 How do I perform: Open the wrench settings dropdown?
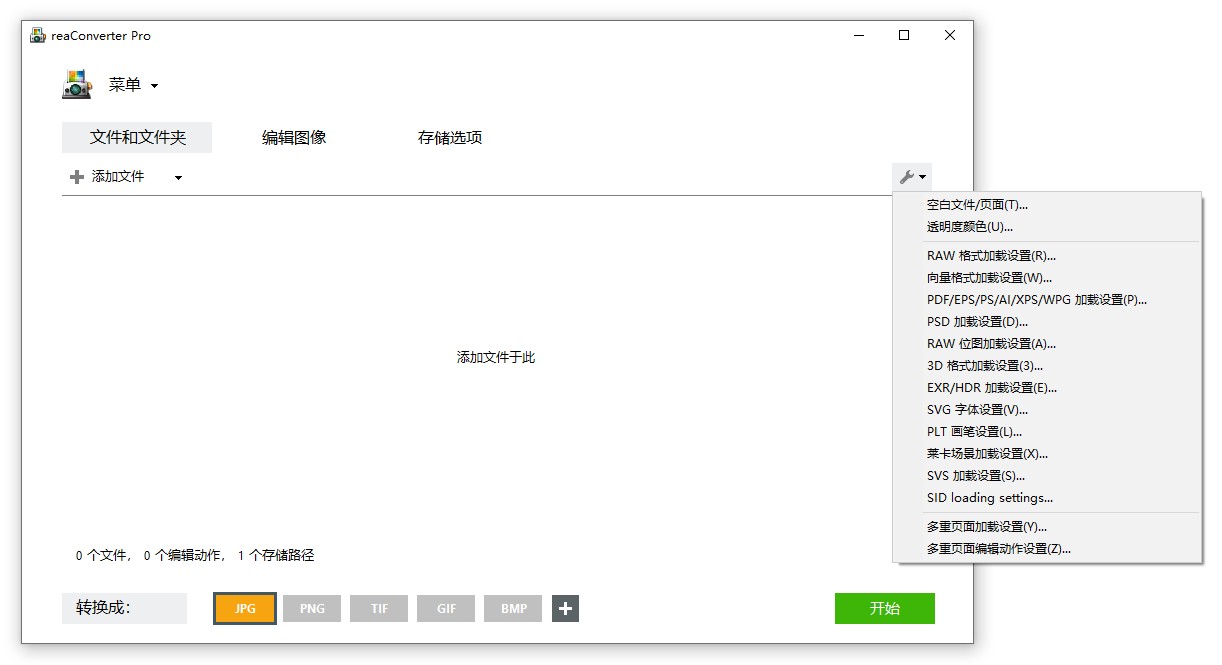912,177
